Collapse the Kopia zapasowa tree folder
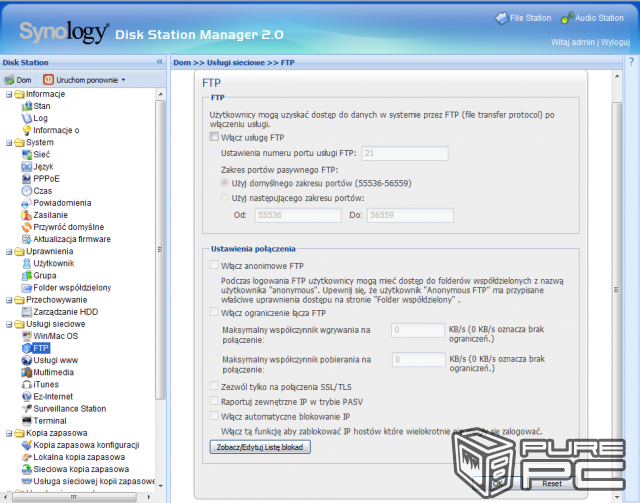This screenshot has width=640, height=503. 9,433
